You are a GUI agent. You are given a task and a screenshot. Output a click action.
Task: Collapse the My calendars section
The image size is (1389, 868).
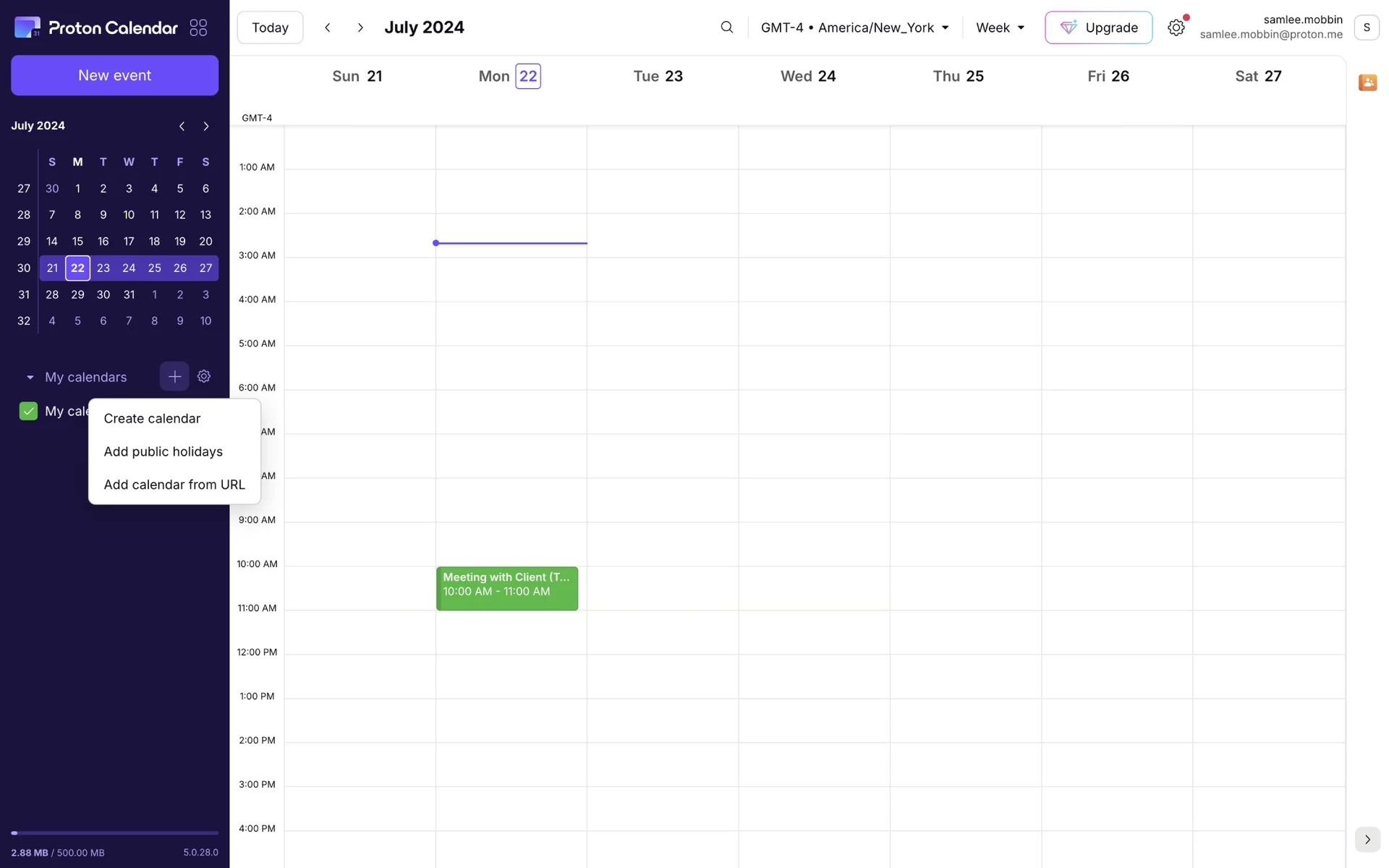[x=30, y=377]
